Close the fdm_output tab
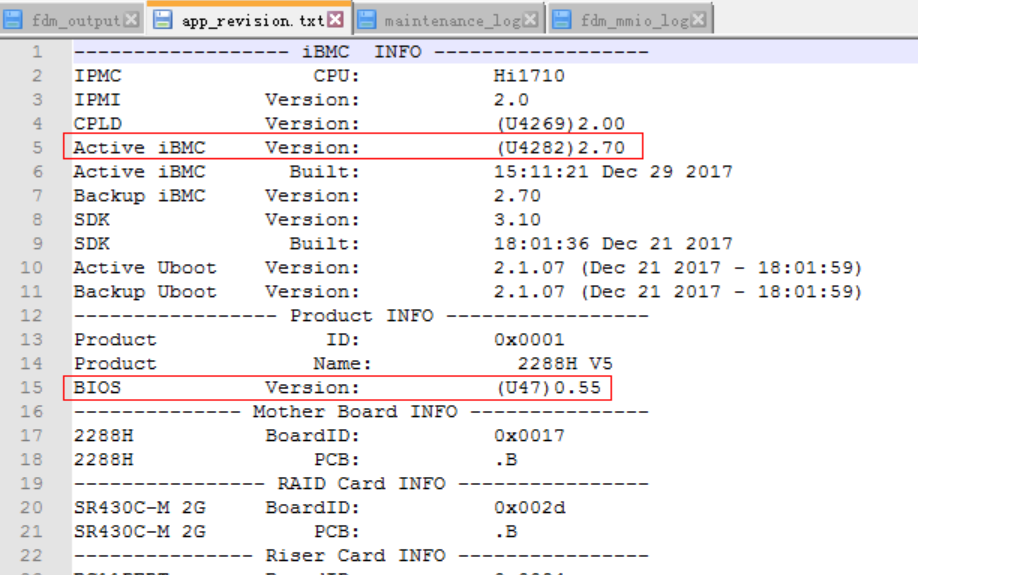Viewport: 1026px width, 575px height. 132,20
